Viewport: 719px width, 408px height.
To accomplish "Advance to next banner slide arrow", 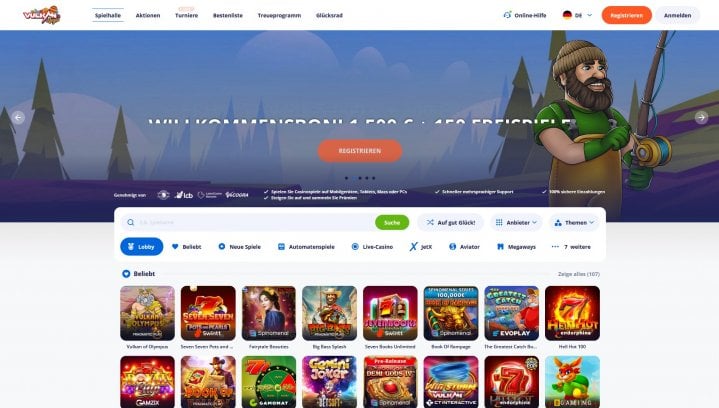I will tap(701, 117).
